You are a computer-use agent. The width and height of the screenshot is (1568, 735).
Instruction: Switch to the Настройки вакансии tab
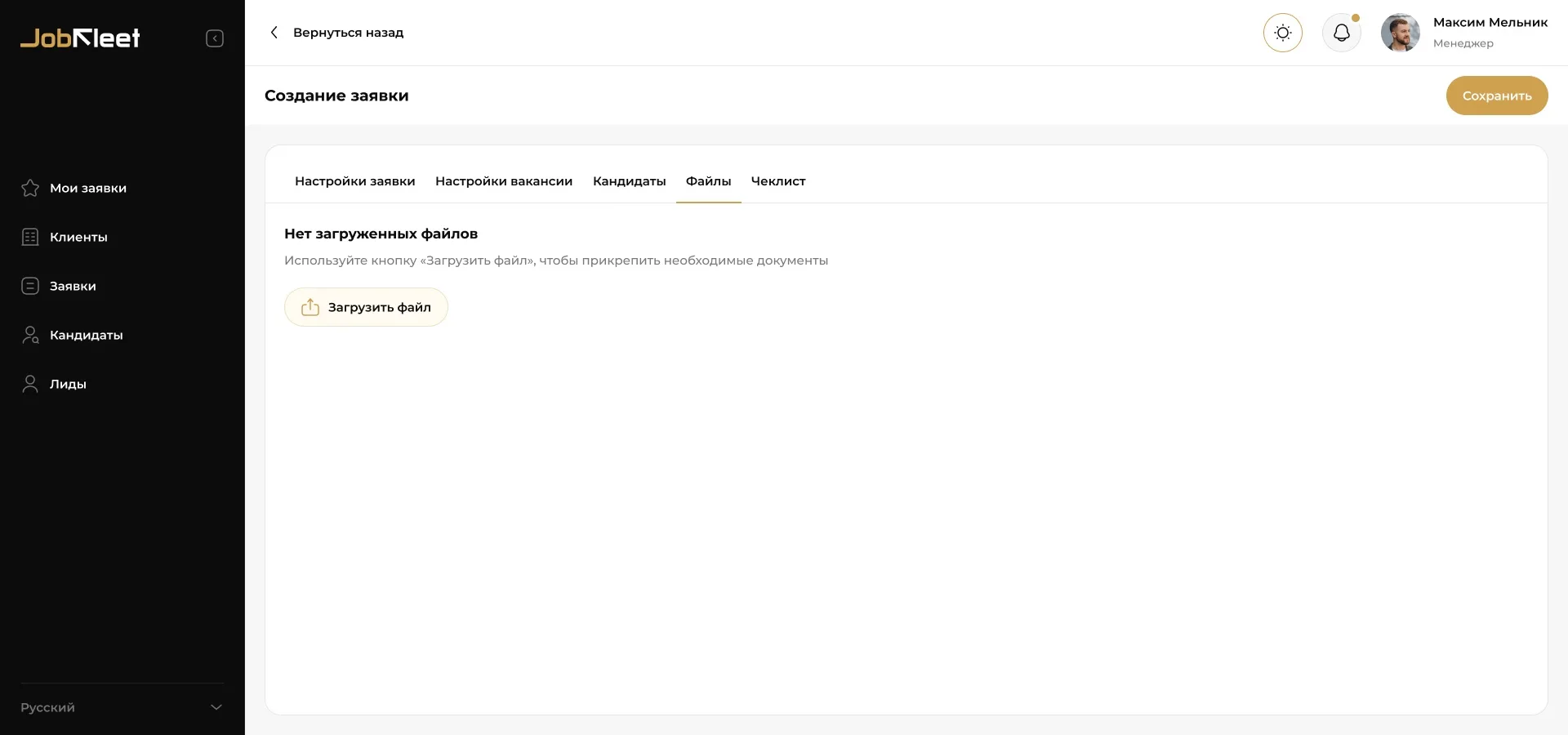pyautogui.click(x=503, y=181)
